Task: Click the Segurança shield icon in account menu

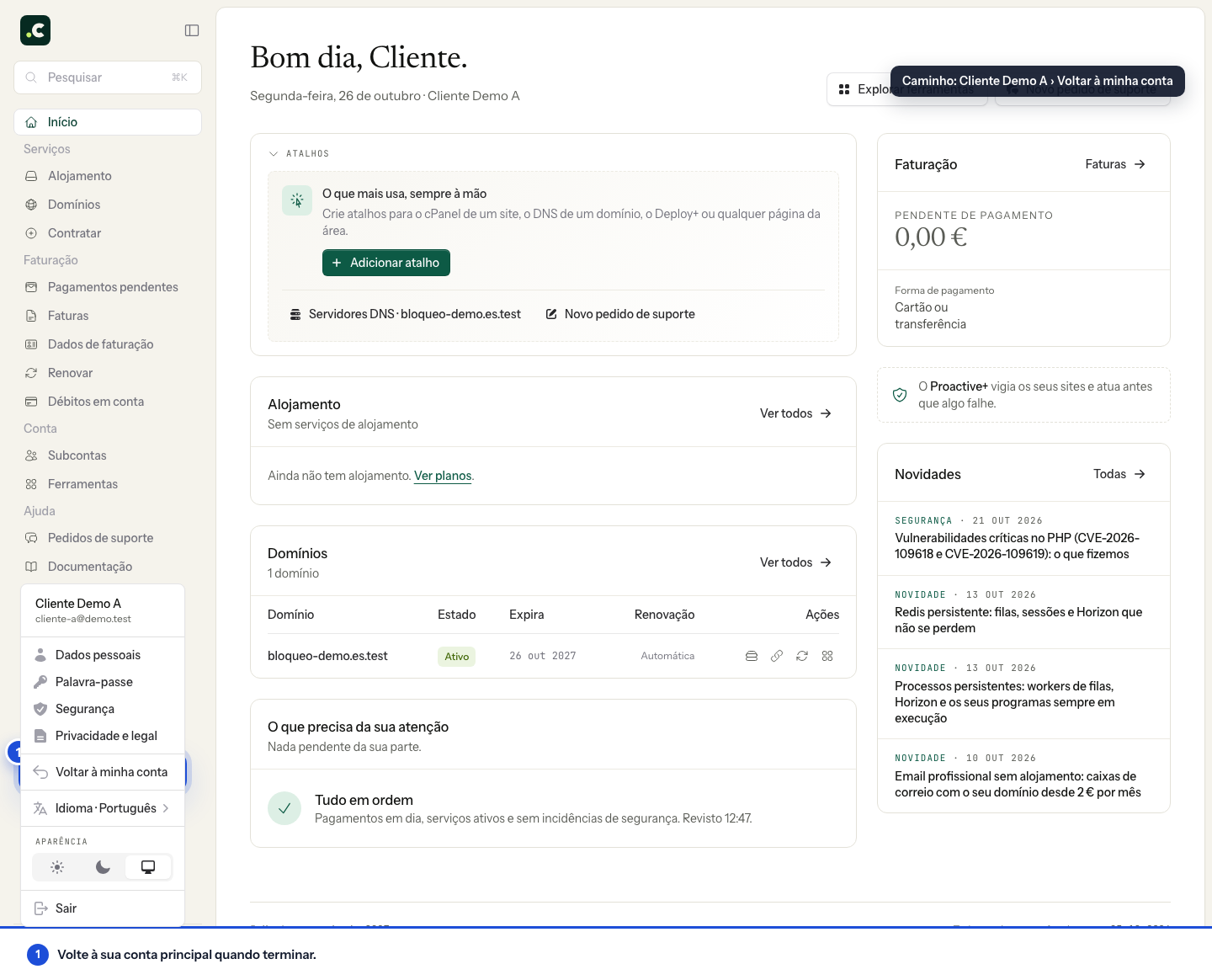Action: (x=40, y=709)
